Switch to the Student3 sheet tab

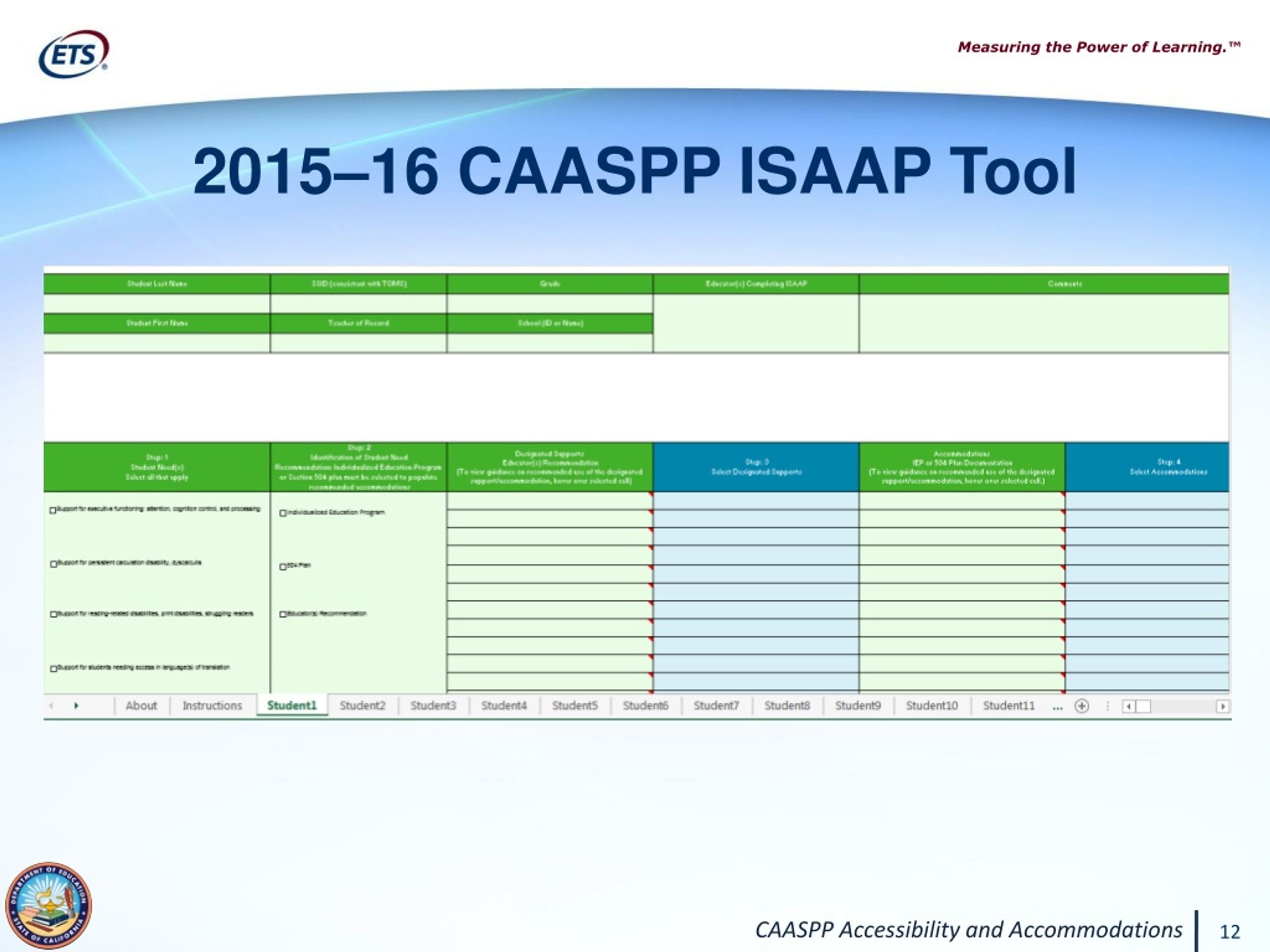[x=434, y=706]
